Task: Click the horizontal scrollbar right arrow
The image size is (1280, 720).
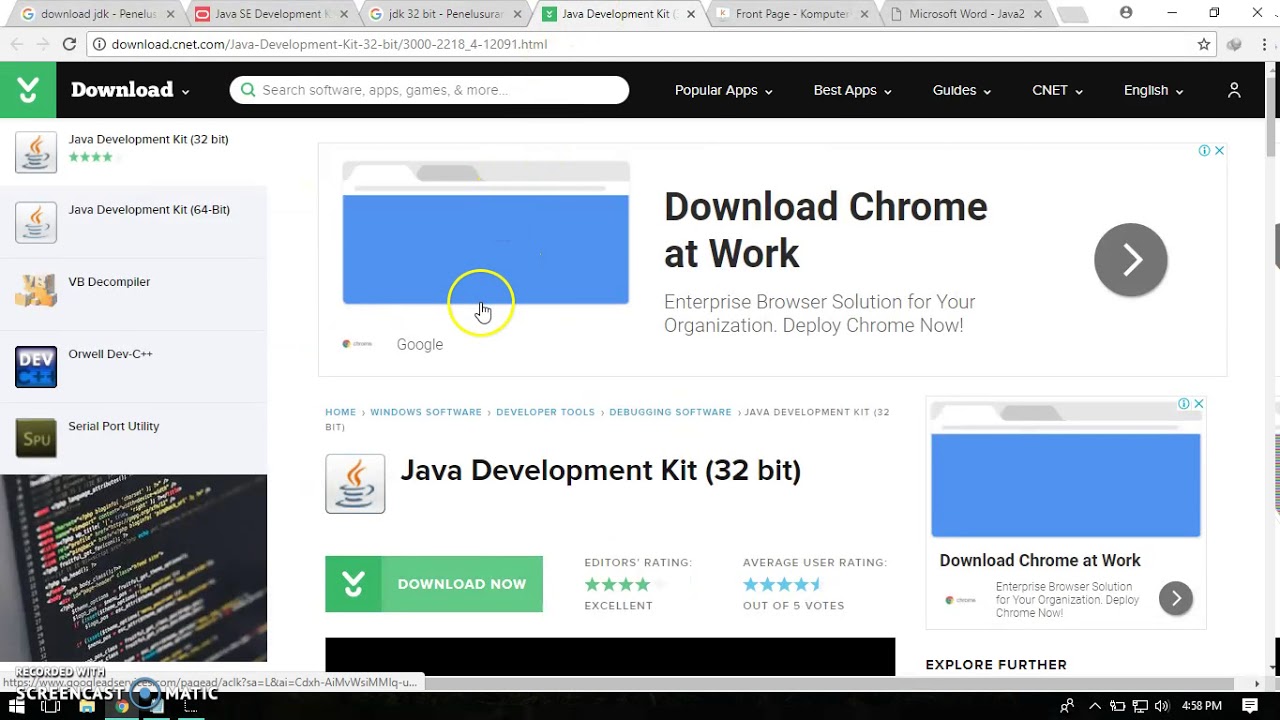Action: pos(1257,684)
